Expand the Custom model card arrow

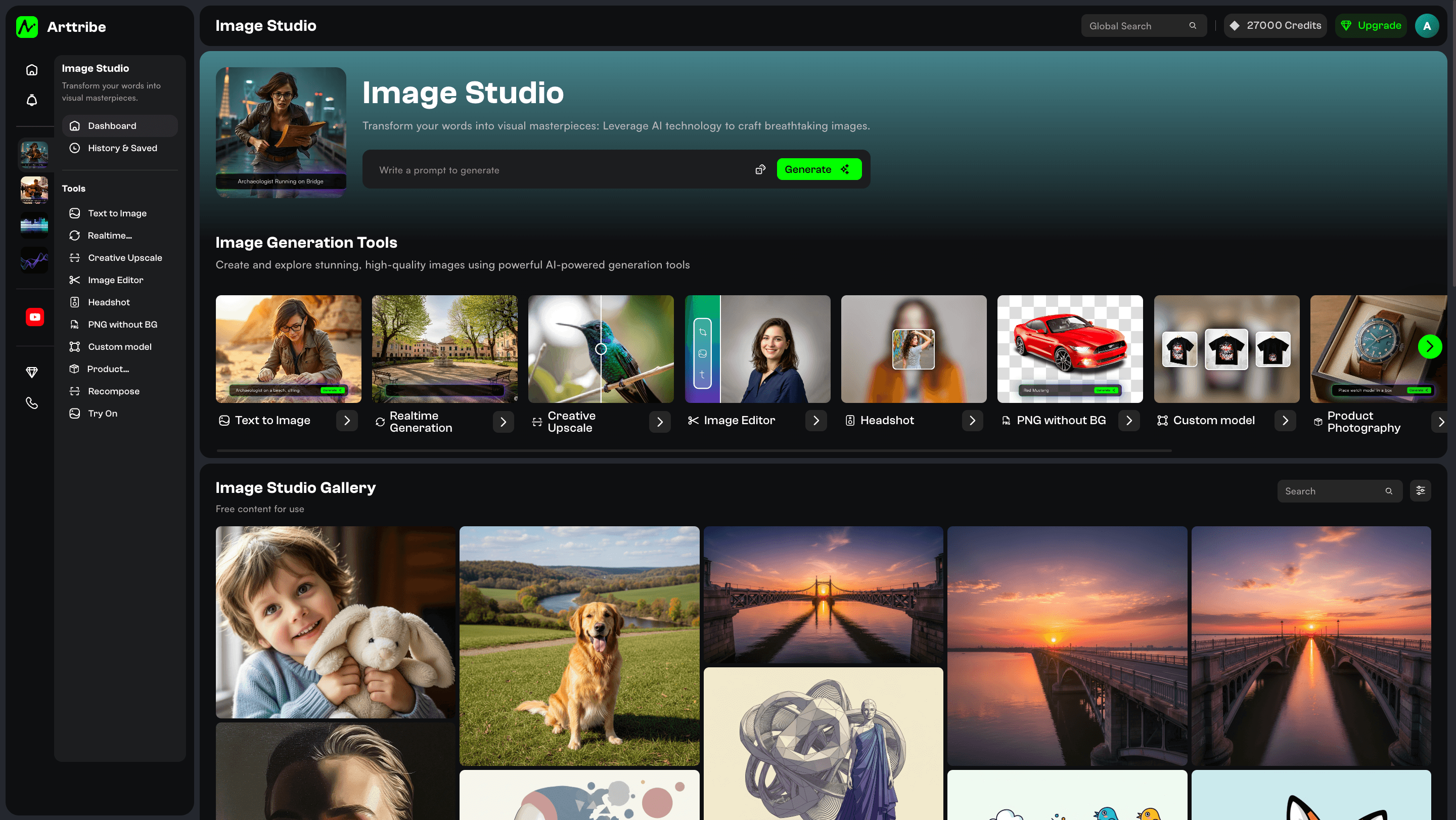click(x=1285, y=421)
